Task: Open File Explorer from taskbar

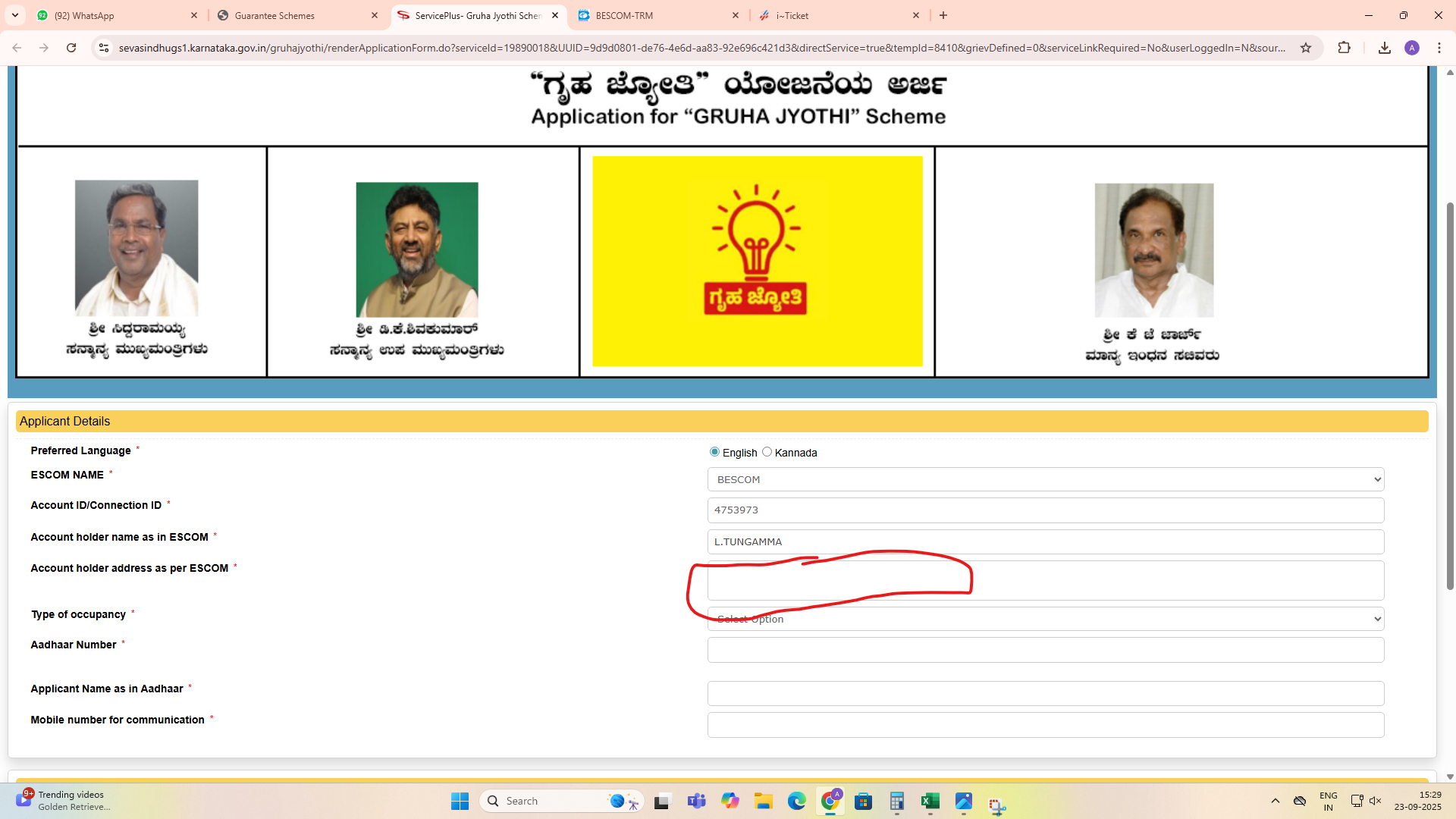Action: tap(763, 801)
